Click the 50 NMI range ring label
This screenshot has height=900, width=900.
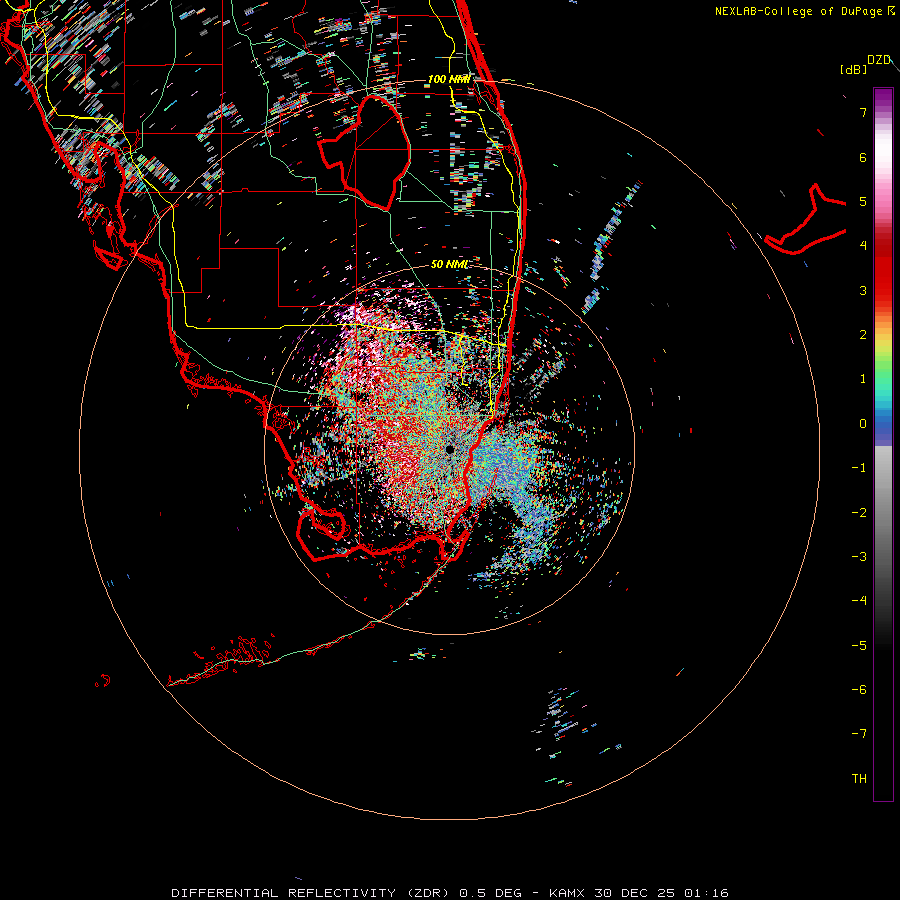[449, 264]
